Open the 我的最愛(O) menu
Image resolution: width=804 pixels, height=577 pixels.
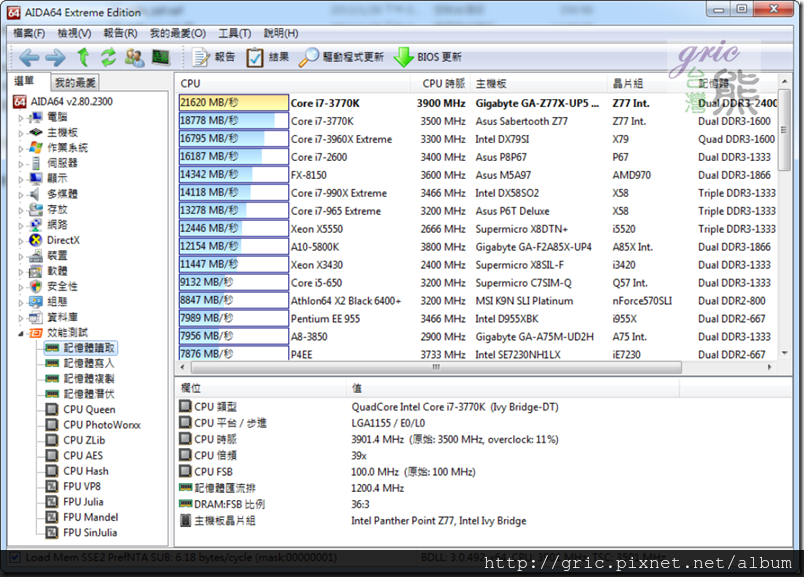coord(178,33)
